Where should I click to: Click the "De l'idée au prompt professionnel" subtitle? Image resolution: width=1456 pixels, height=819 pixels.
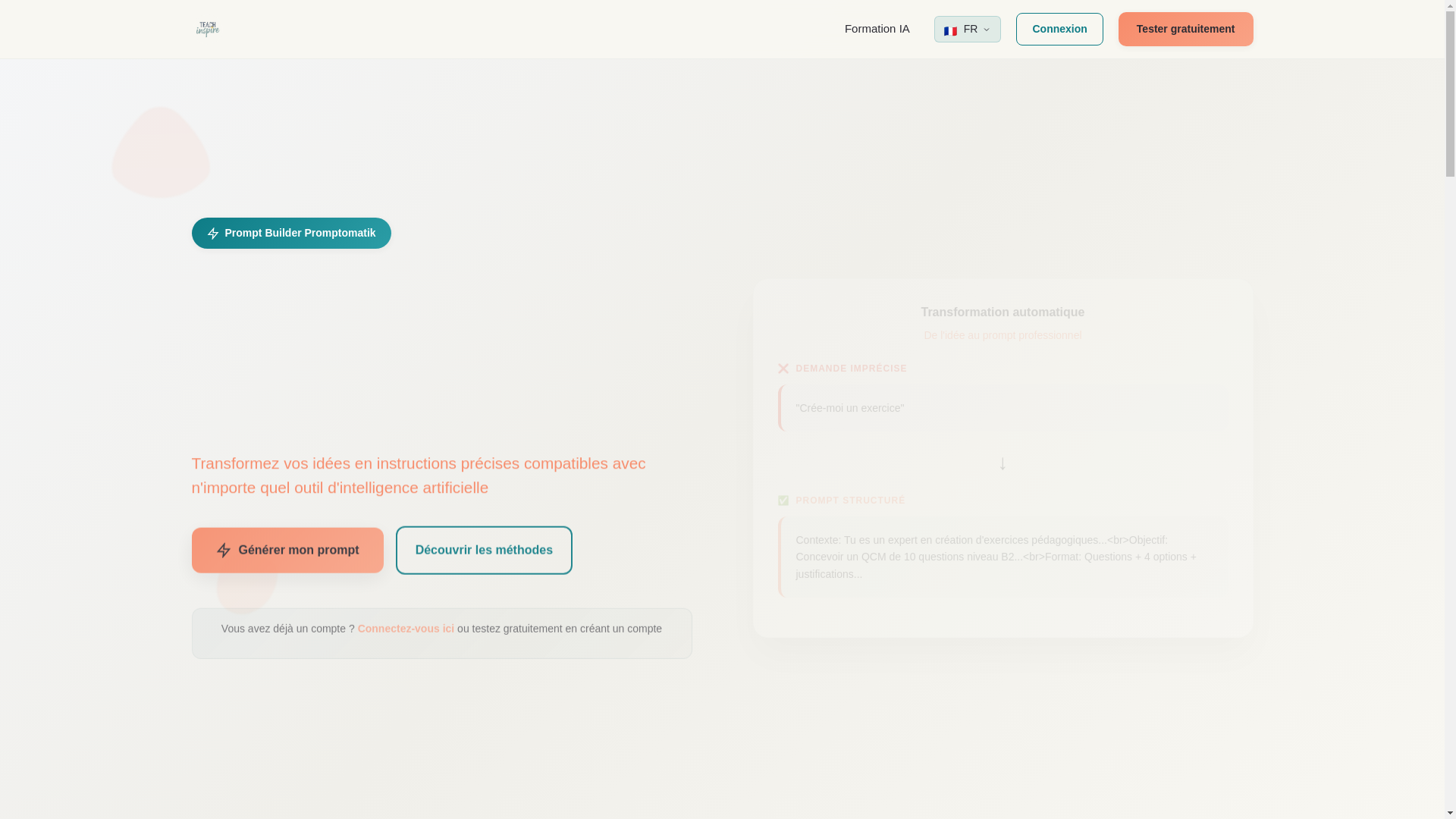coord(1003,335)
